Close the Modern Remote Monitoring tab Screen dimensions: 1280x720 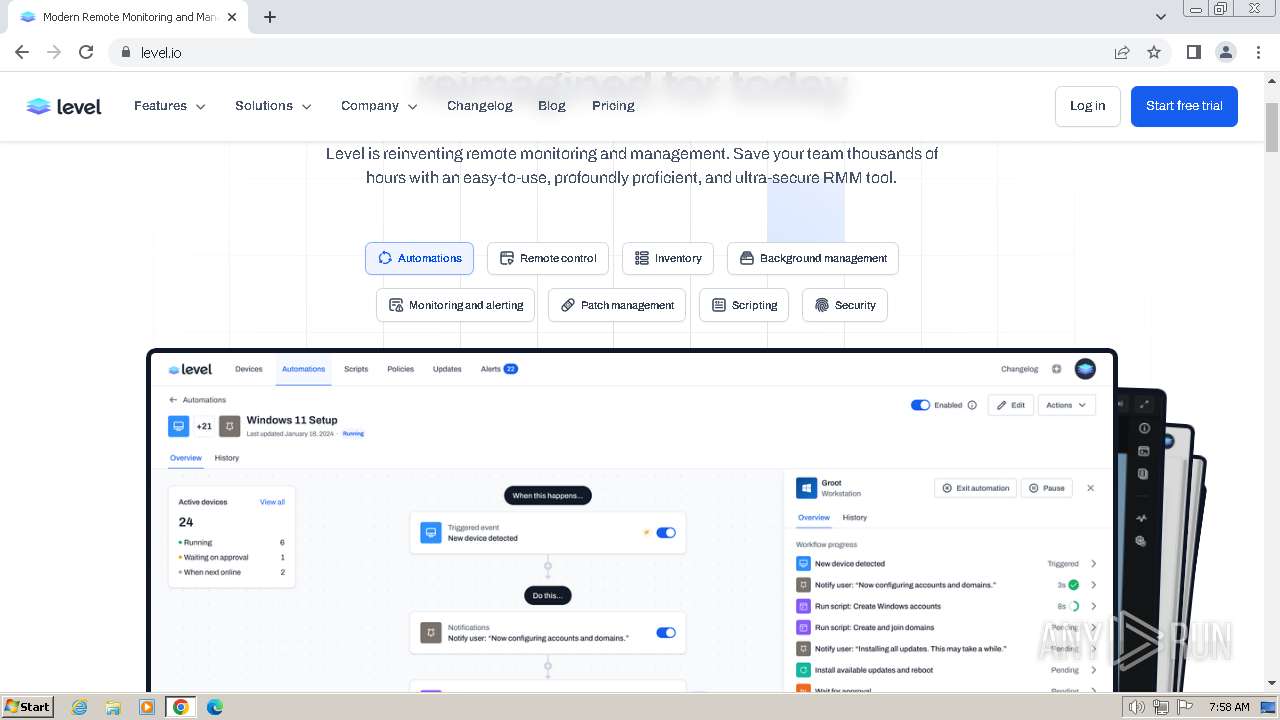(x=232, y=17)
